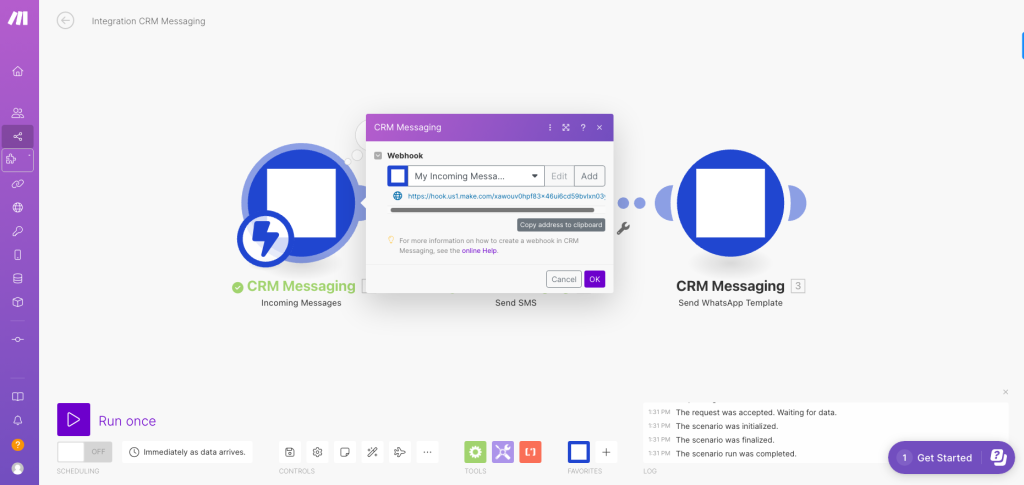Go to the Home dashboard icon

18,71
